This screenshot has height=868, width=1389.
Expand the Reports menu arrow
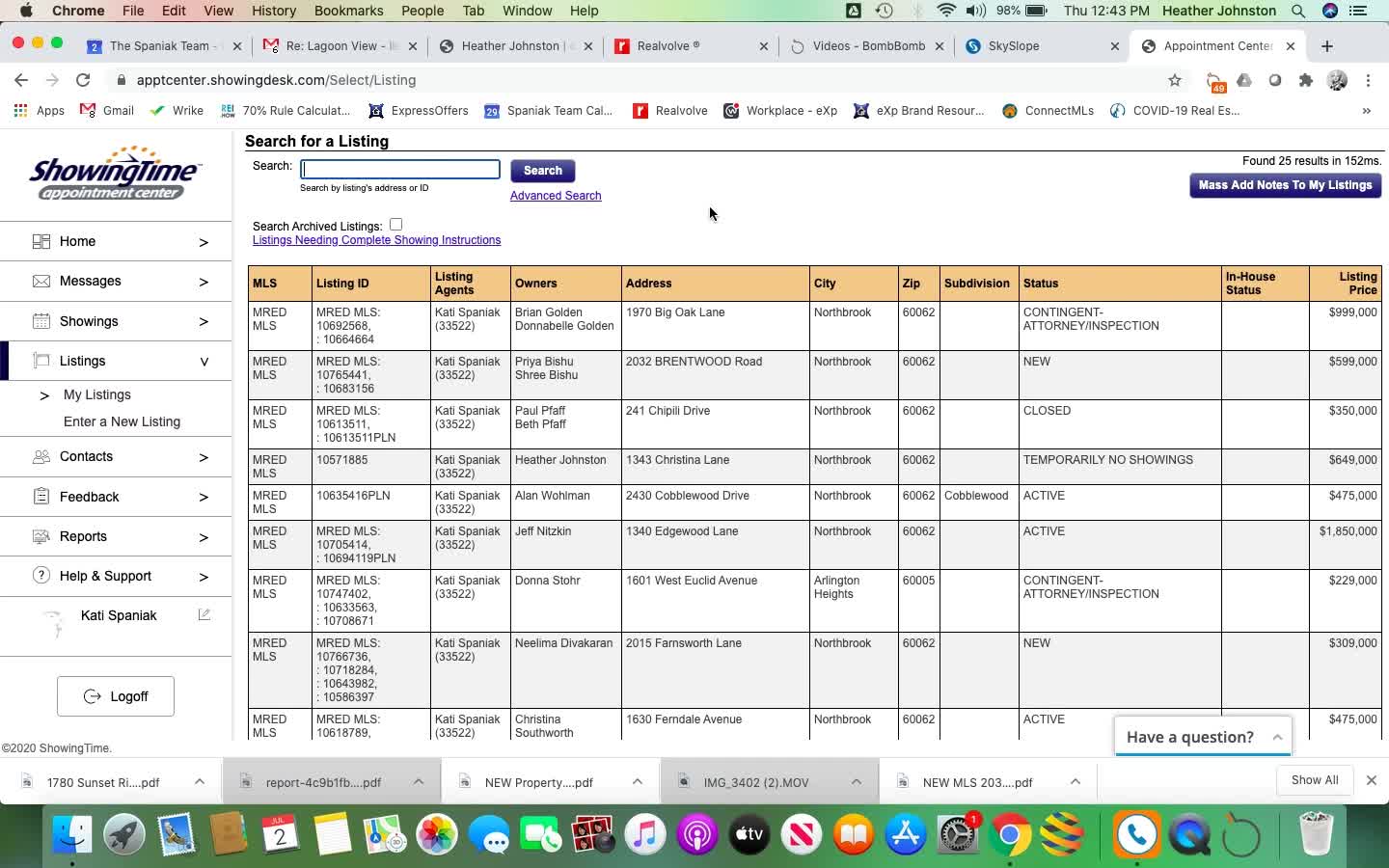point(204,537)
